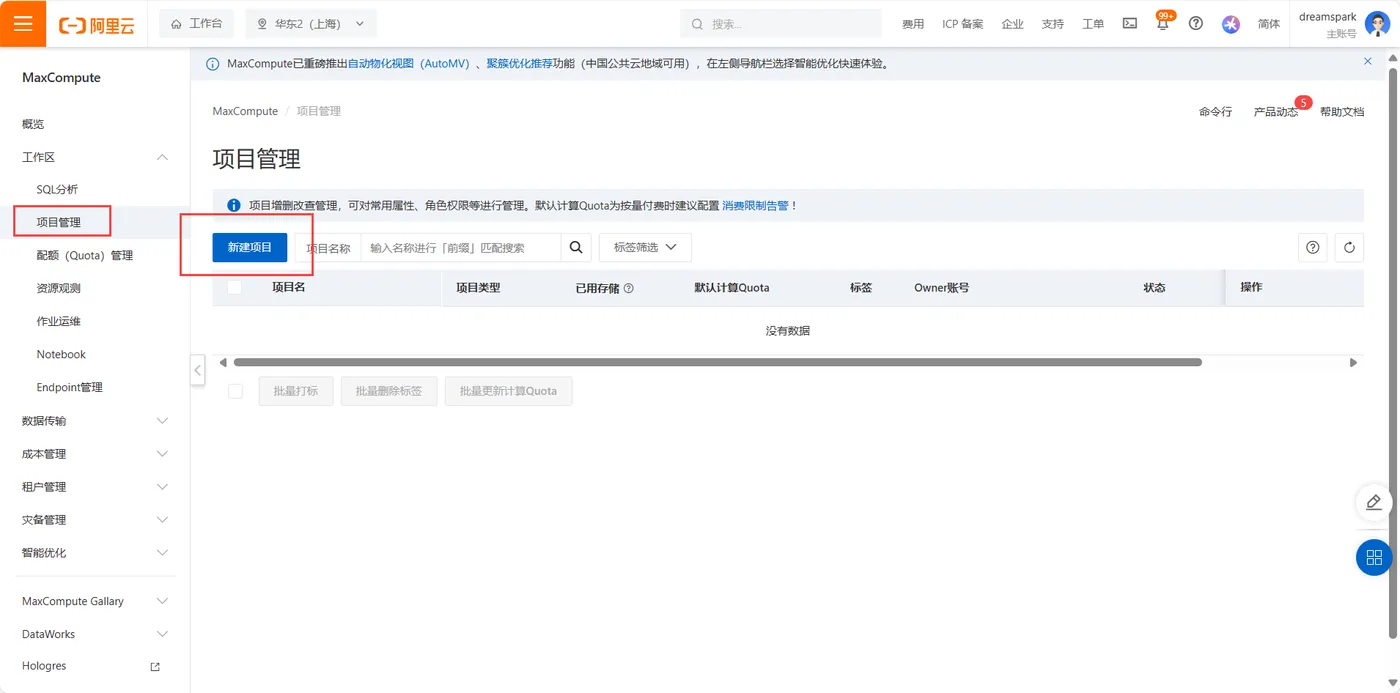Open SQL分析 in sidebar
Viewport: 1400px width, 693px height.
point(57,189)
